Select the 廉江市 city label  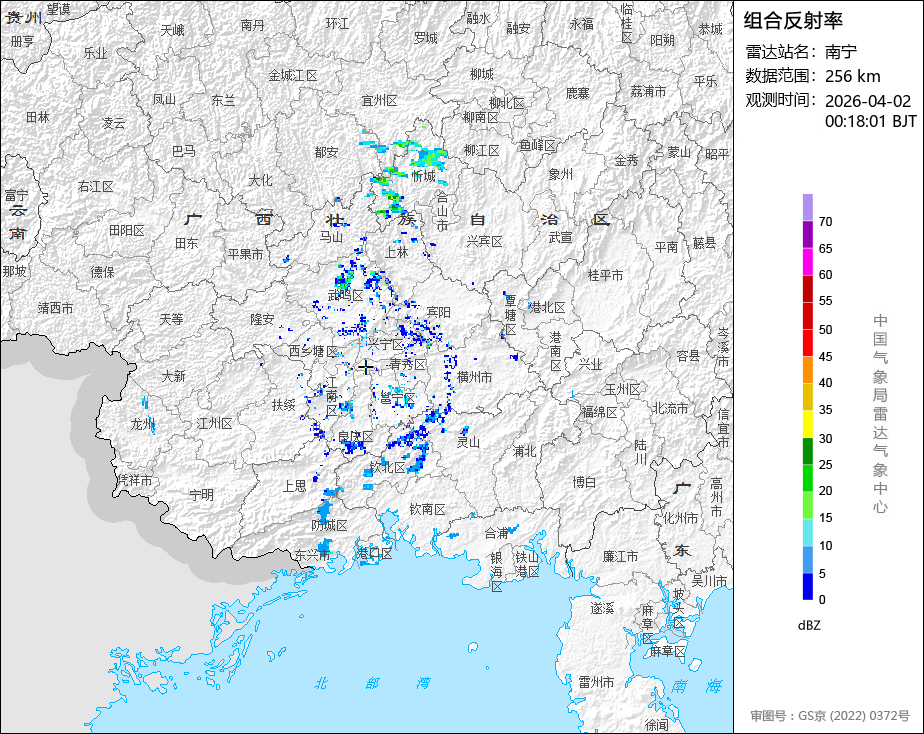(x=620, y=556)
